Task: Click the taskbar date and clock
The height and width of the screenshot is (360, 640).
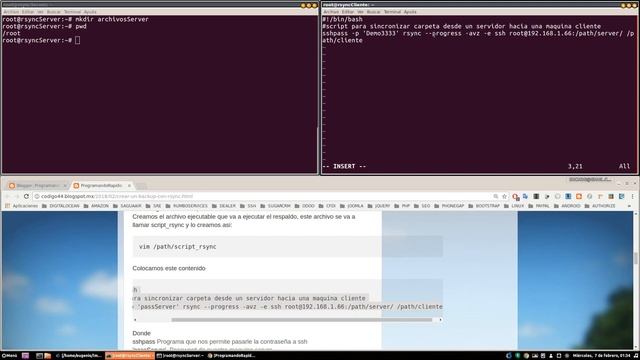Action: coord(602,356)
